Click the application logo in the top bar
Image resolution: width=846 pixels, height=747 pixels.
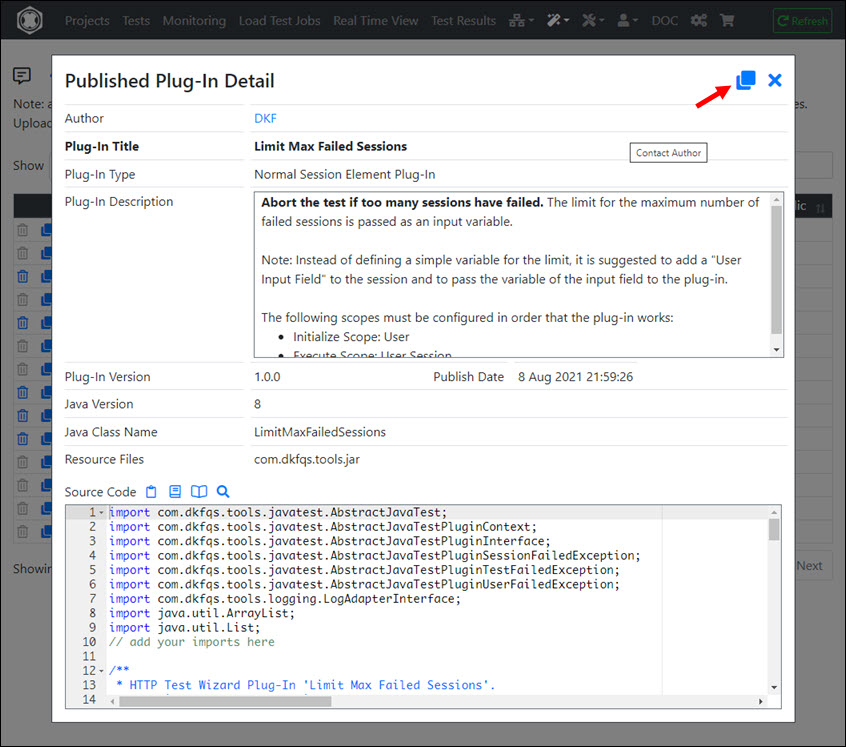click(x=30, y=20)
